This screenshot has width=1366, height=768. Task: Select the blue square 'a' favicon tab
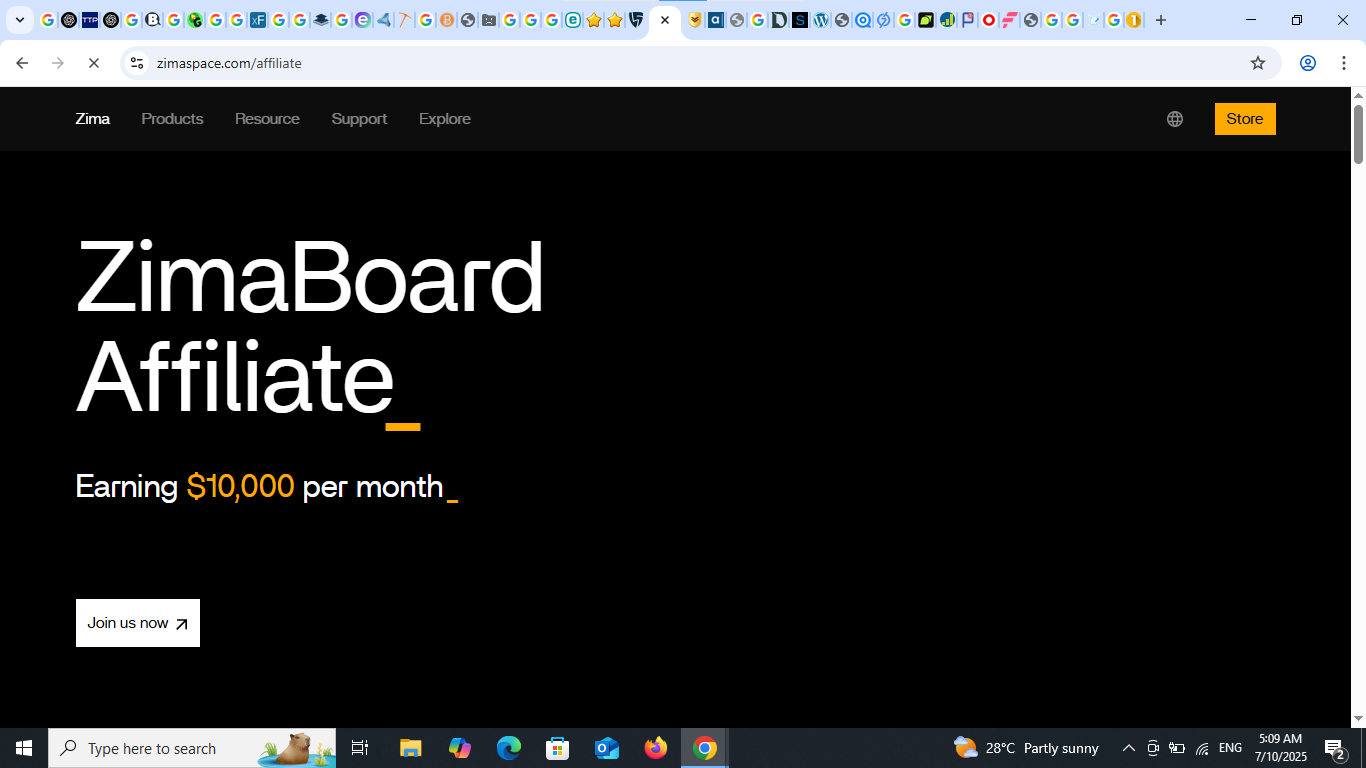716,20
